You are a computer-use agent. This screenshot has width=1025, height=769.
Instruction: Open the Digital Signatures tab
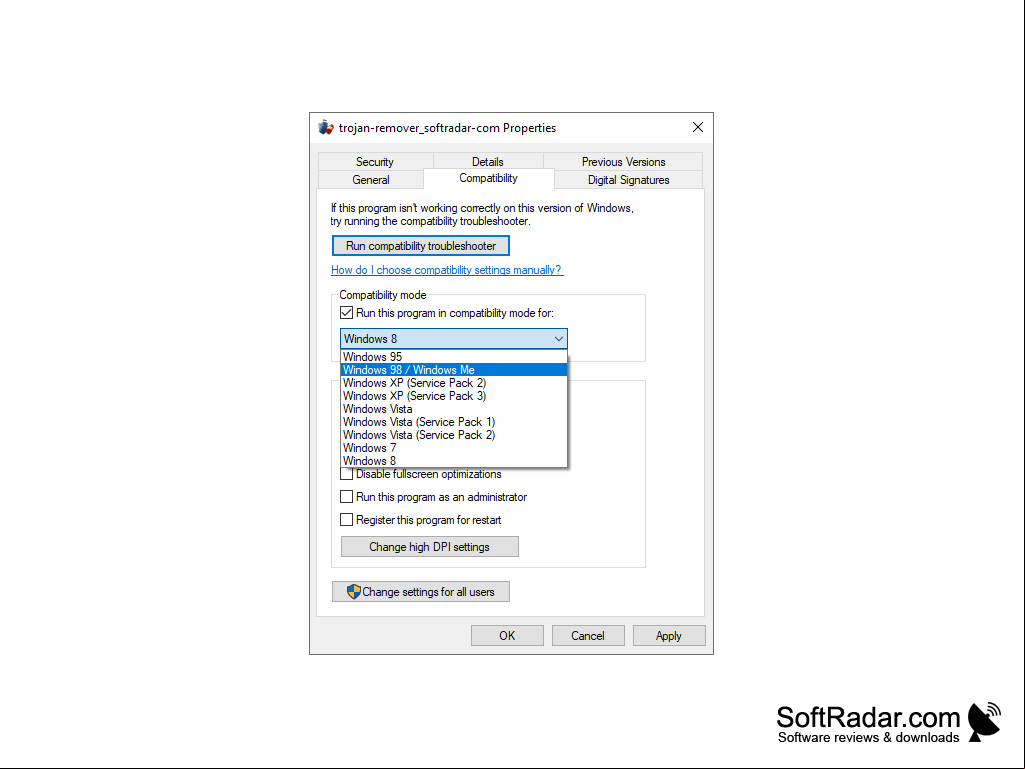(628, 180)
